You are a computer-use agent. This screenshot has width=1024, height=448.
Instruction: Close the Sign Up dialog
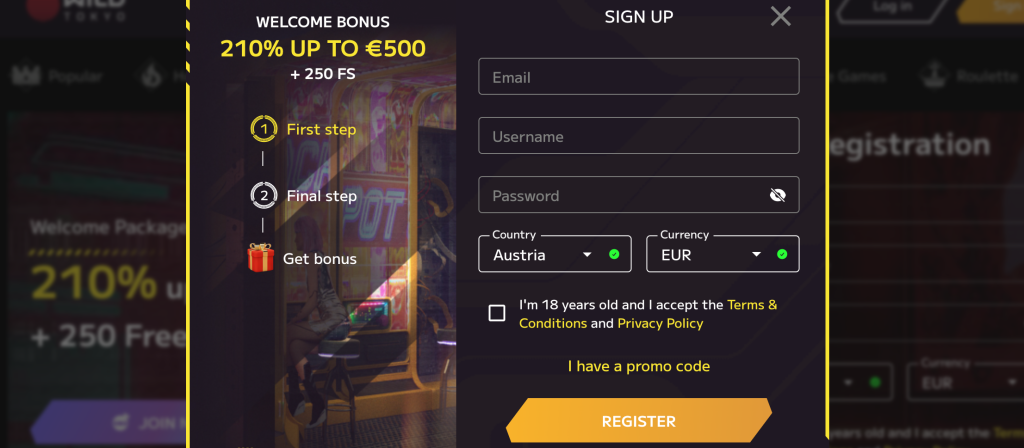click(x=781, y=16)
